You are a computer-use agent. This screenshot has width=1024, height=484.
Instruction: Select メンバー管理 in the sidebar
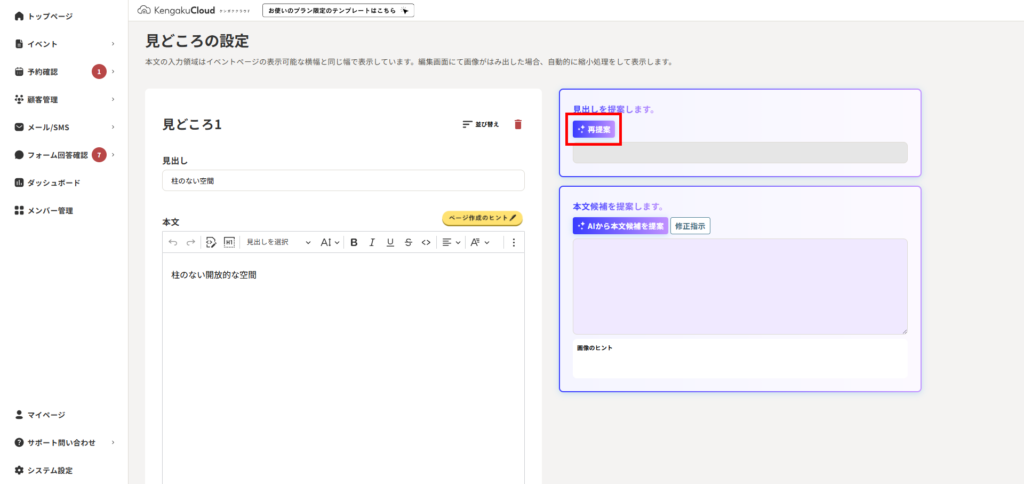click(x=50, y=211)
